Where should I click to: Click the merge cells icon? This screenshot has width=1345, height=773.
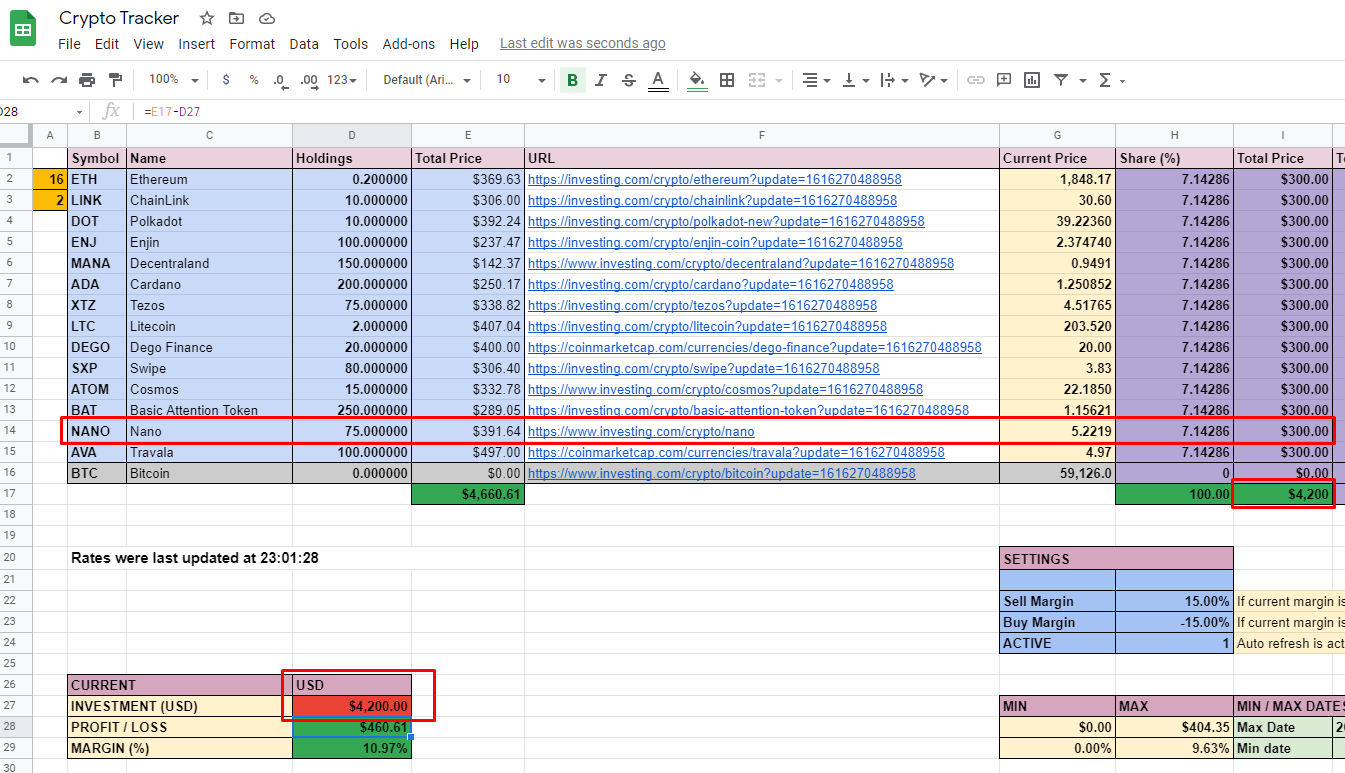[757, 80]
